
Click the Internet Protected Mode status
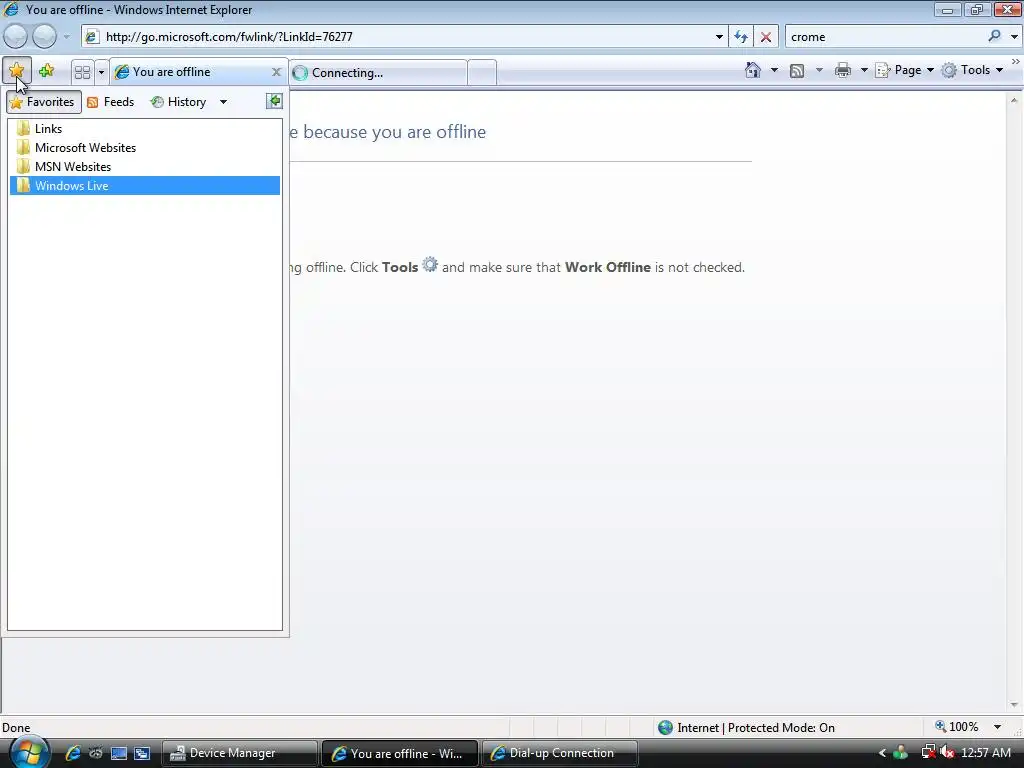coord(746,728)
